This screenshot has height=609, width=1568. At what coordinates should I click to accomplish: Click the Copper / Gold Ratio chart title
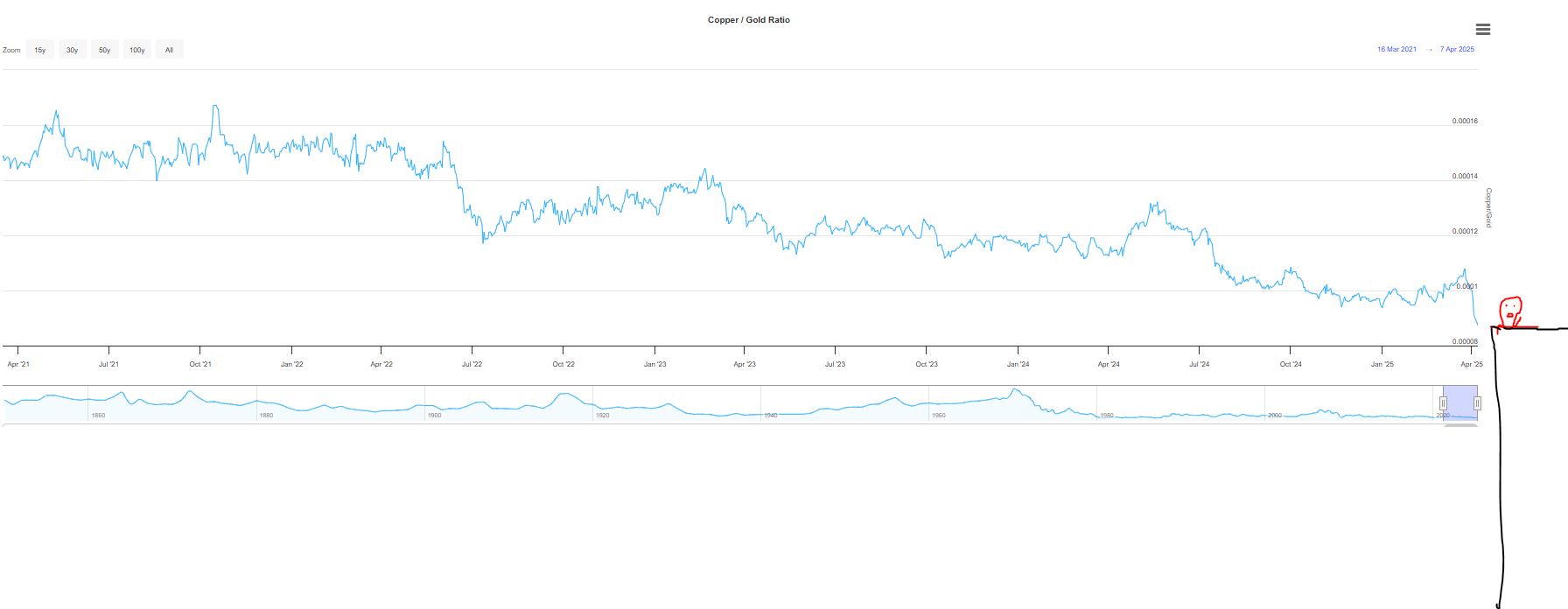749,19
